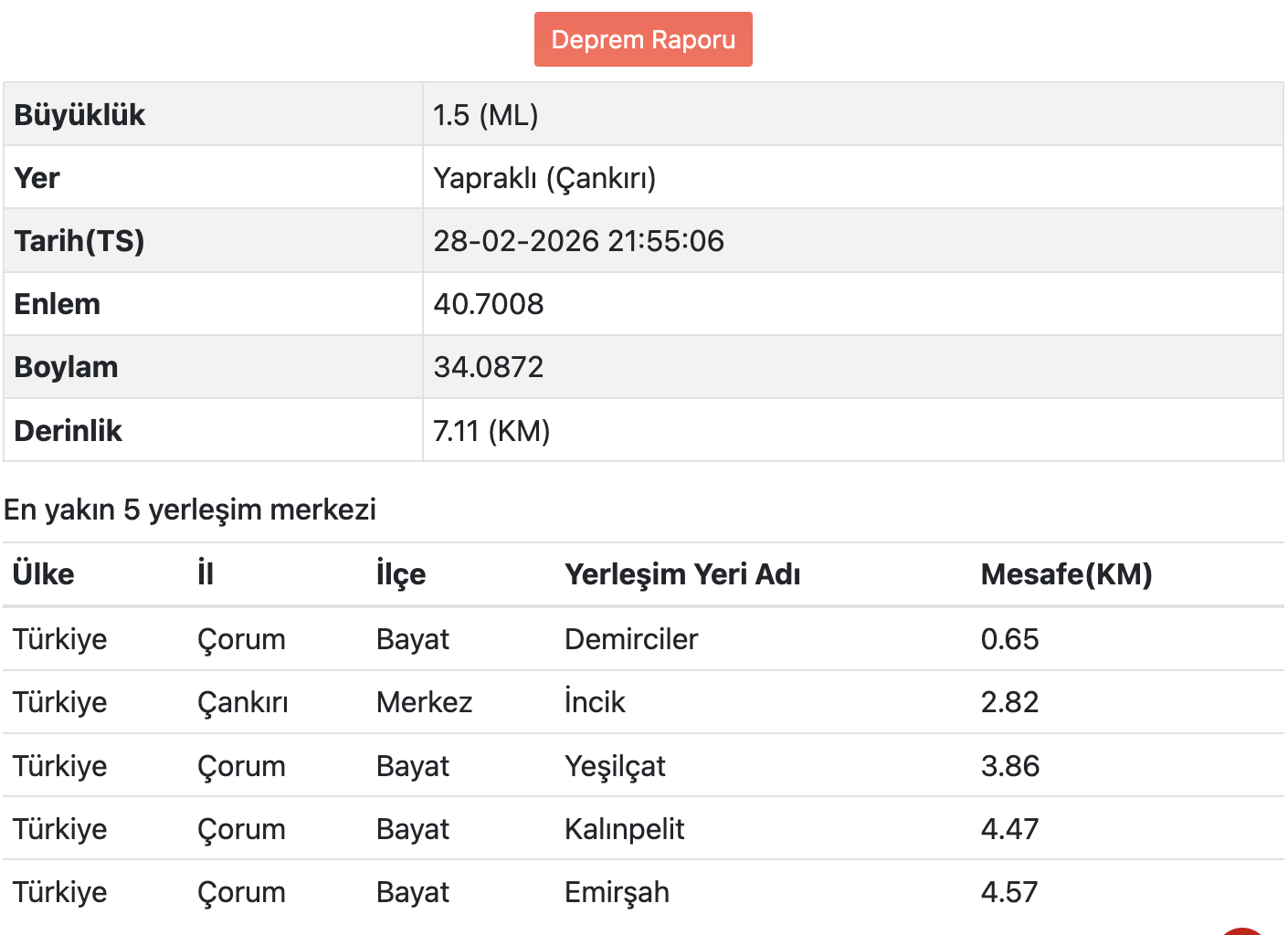Click the İncik settlement name

[595, 702]
